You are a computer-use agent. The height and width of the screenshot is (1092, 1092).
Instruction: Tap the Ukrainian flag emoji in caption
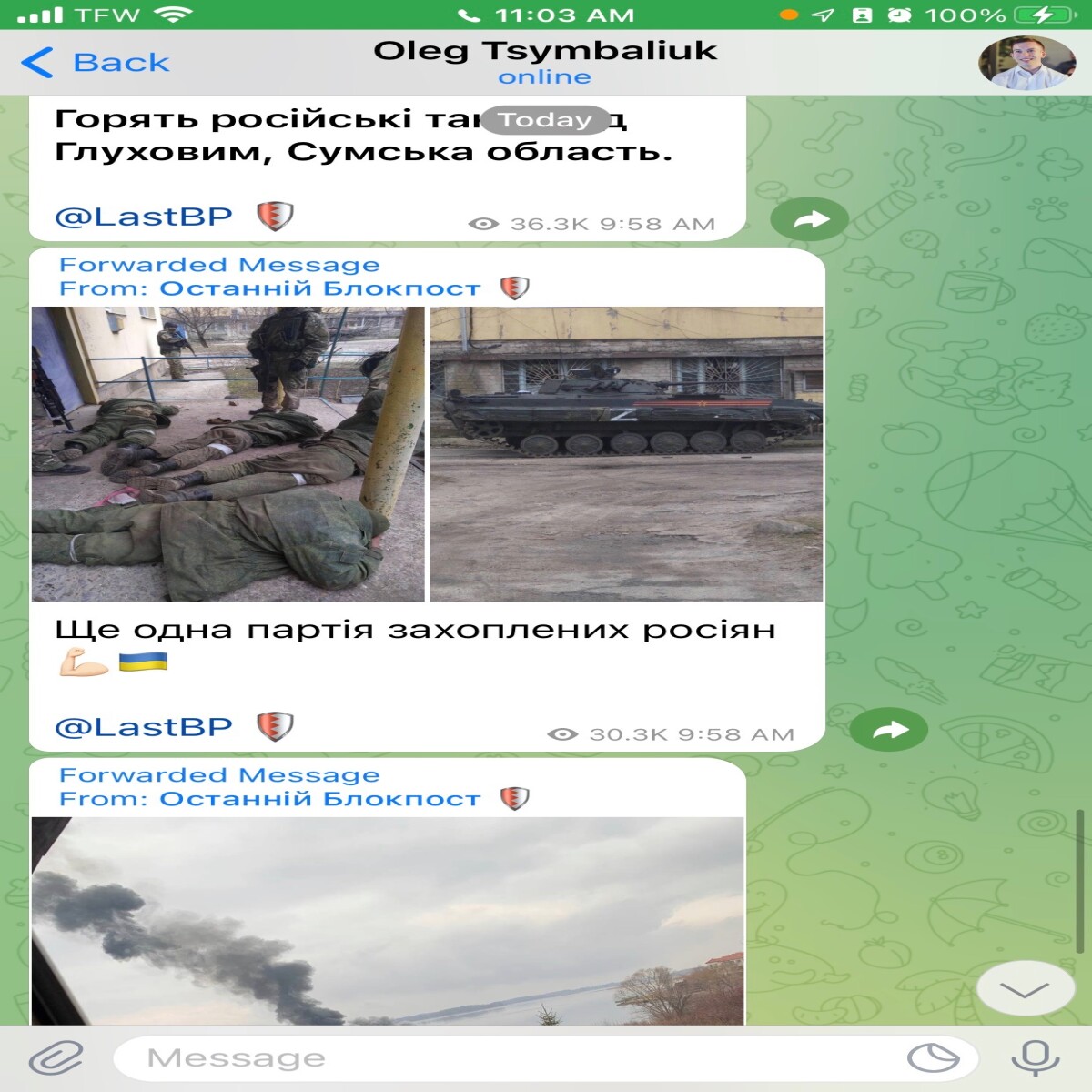point(143,661)
